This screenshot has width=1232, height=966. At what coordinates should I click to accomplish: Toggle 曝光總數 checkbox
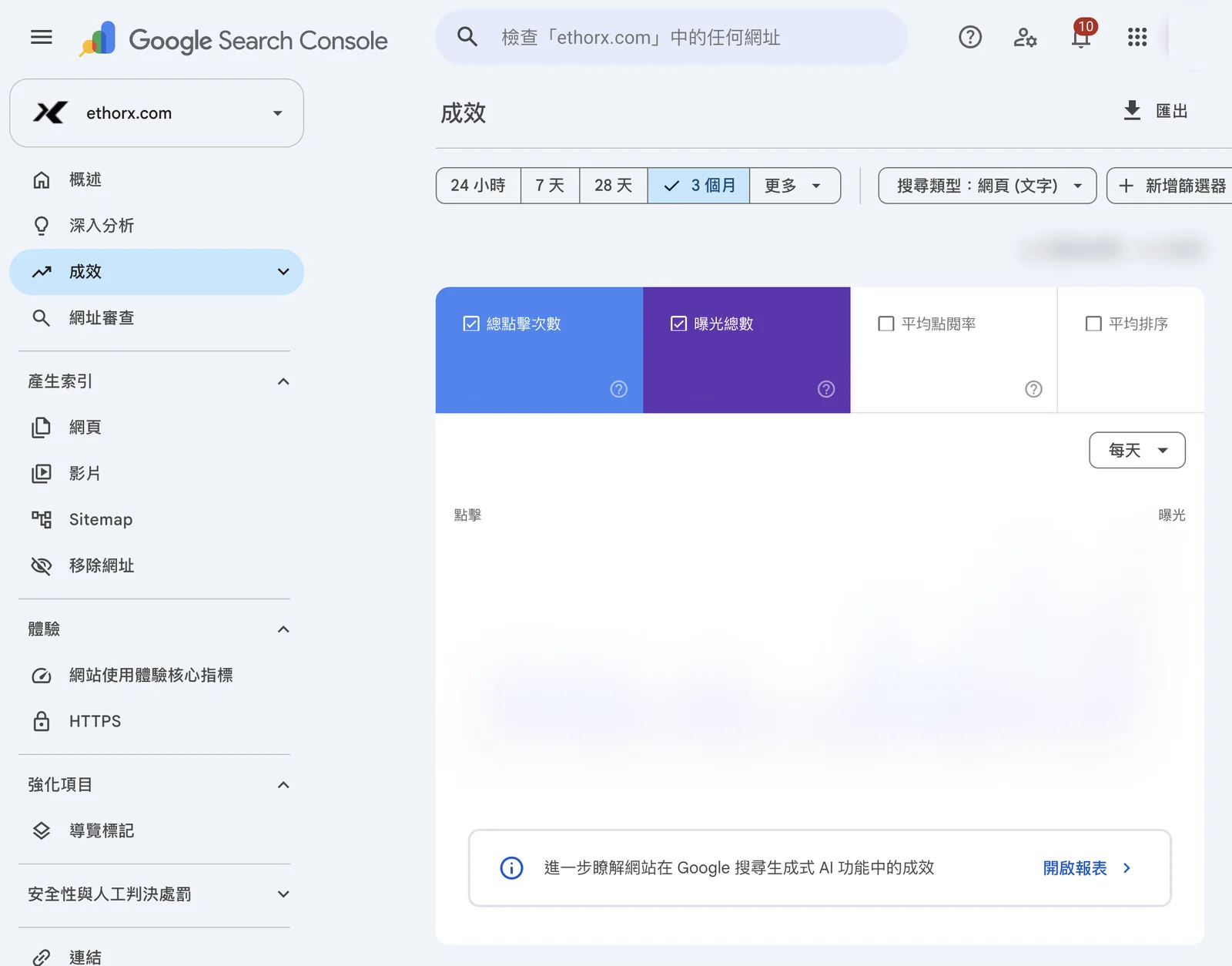pyautogui.click(x=678, y=324)
